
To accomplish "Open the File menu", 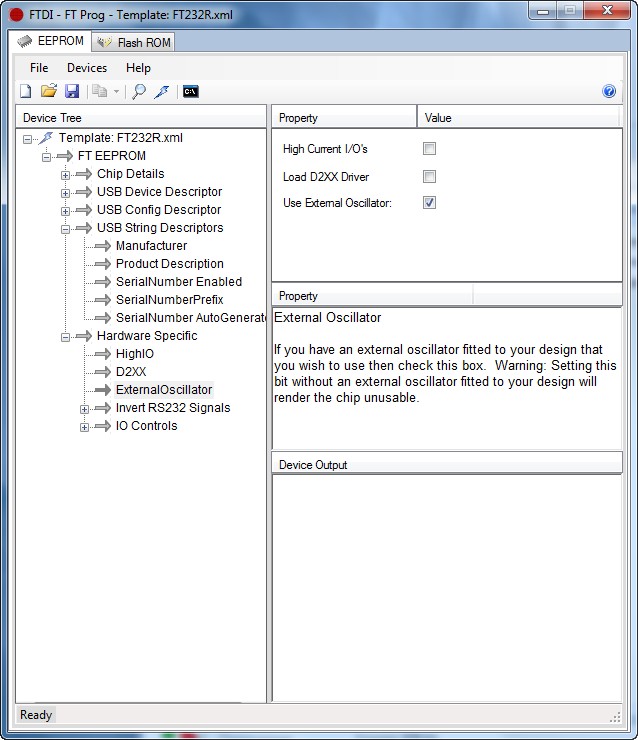I will 39,68.
